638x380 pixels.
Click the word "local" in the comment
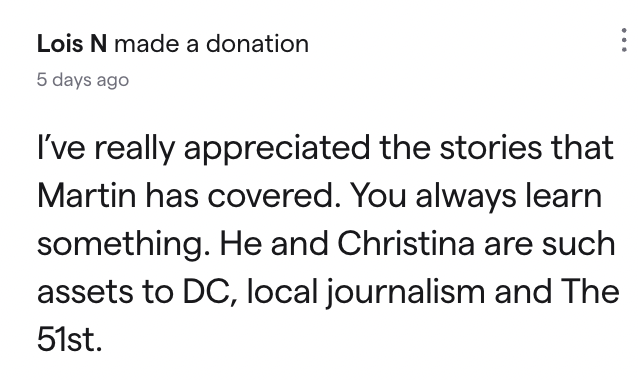pos(282,292)
